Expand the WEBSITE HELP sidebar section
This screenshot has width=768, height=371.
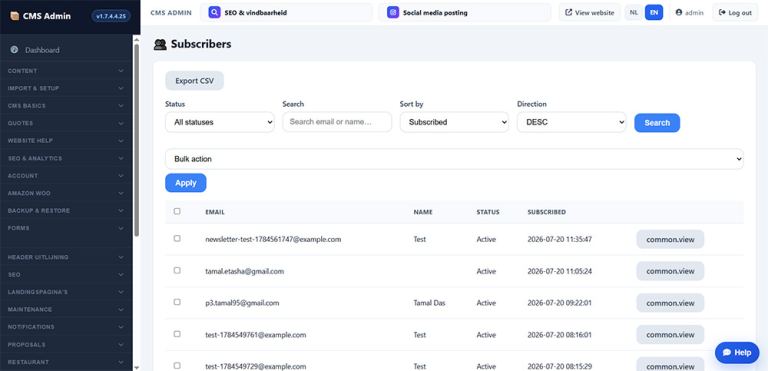66,141
